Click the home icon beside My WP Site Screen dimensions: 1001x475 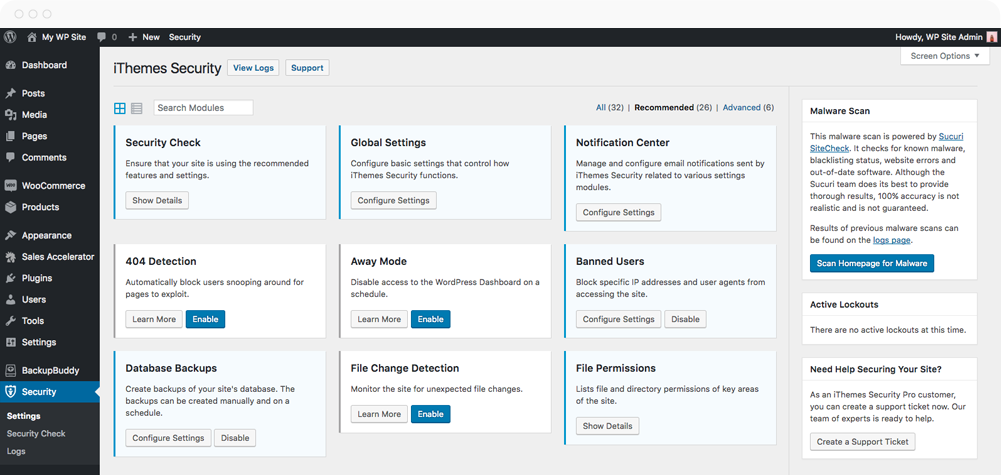point(32,37)
